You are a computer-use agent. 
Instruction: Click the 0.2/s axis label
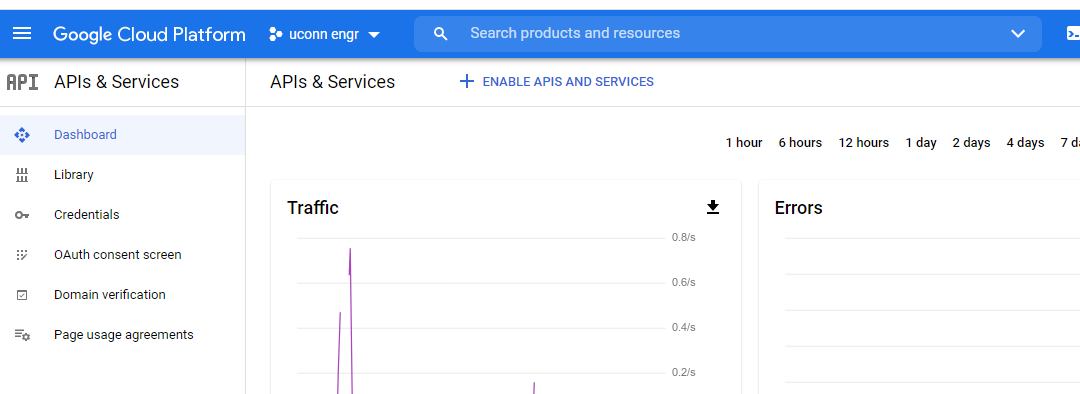(683, 373)
